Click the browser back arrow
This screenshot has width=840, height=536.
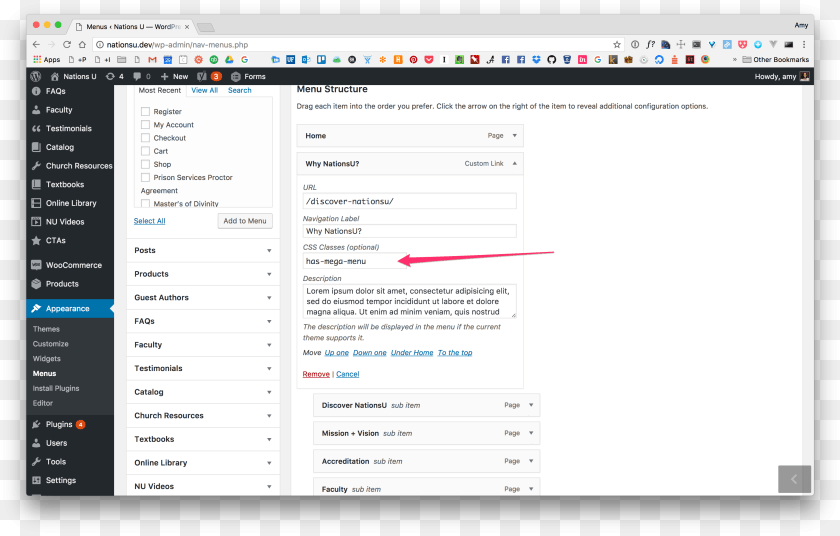click(36, 44)
